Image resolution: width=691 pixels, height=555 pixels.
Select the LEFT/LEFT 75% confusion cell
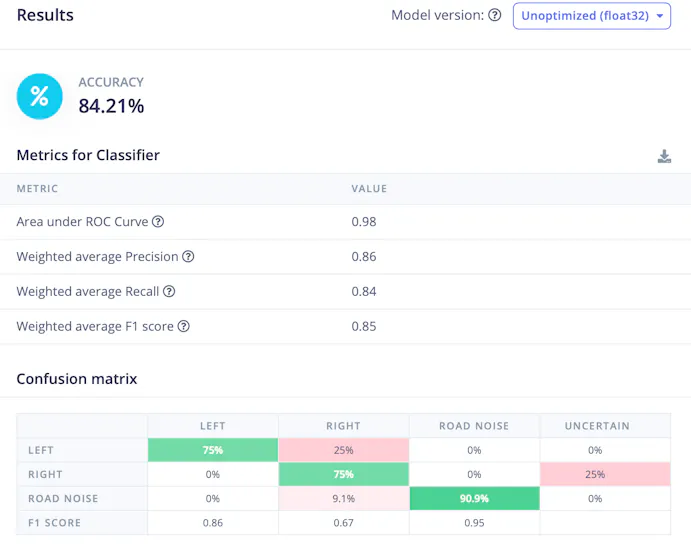pos(213,450)
